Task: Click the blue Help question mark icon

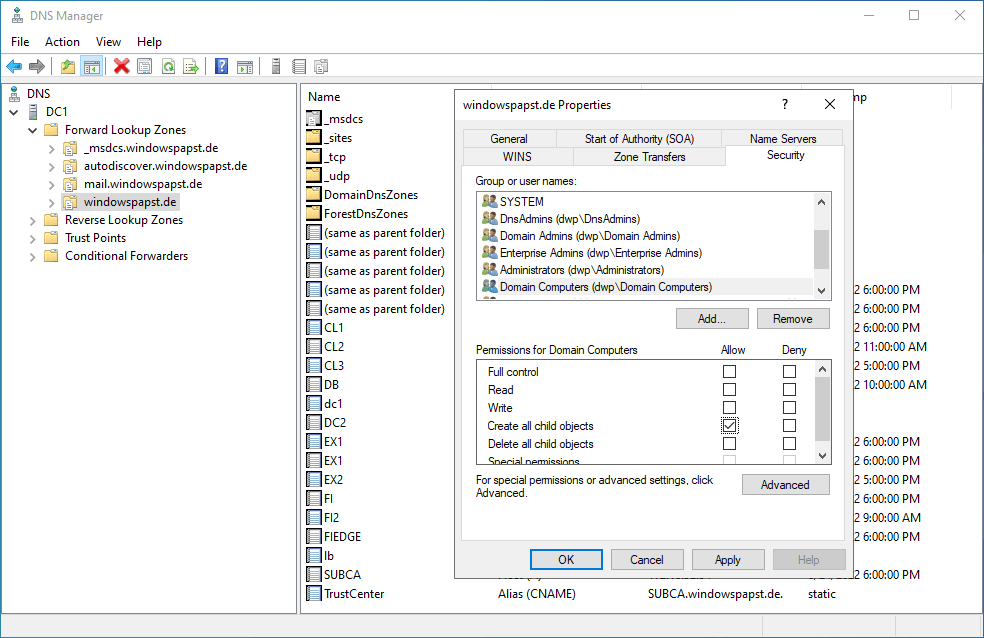Action: [x=221, y=67]
